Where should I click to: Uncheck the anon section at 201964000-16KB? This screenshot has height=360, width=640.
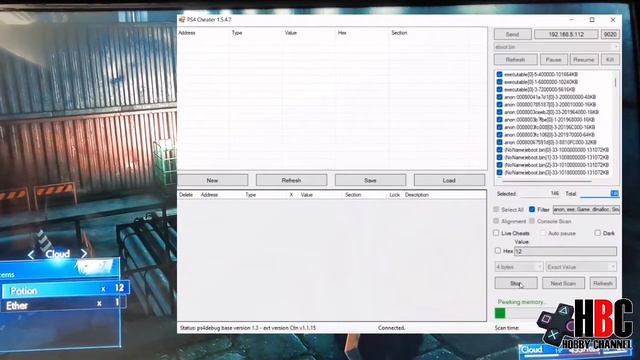coord(499,112)
